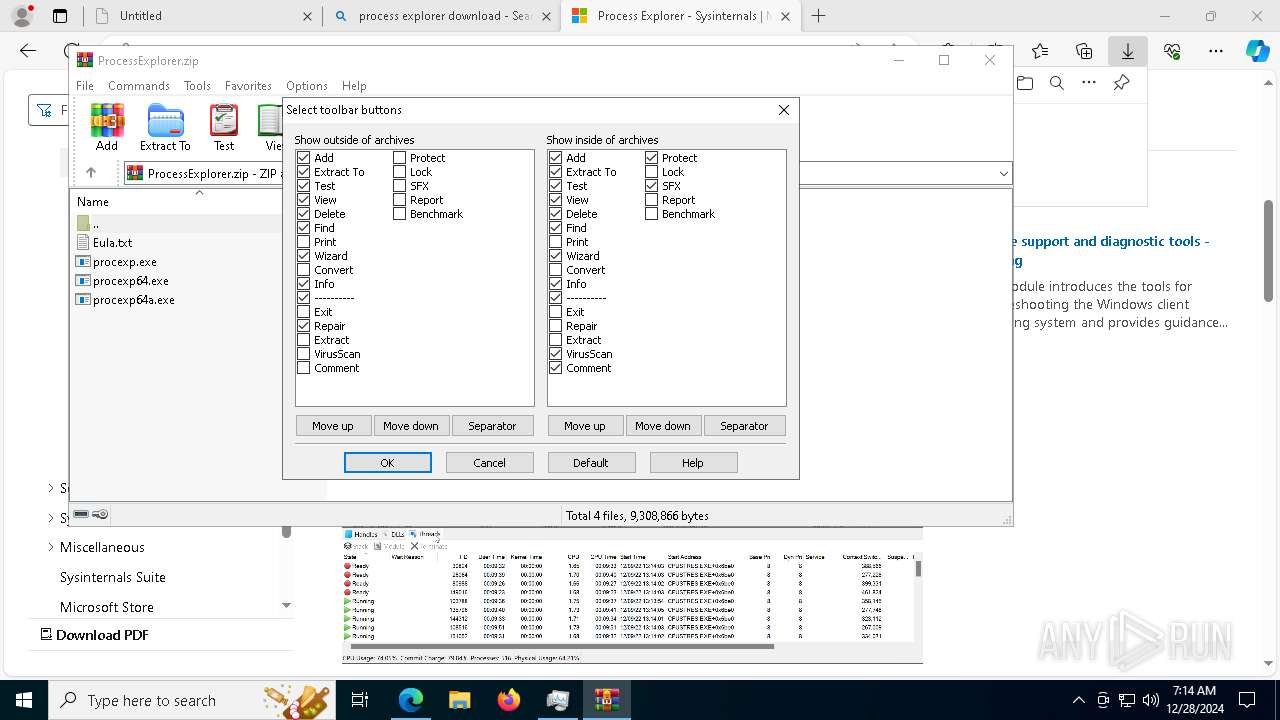Click WinRAR icon on taskbar
The height and width of the screenshot is (720, 1280).
point(607,700)
